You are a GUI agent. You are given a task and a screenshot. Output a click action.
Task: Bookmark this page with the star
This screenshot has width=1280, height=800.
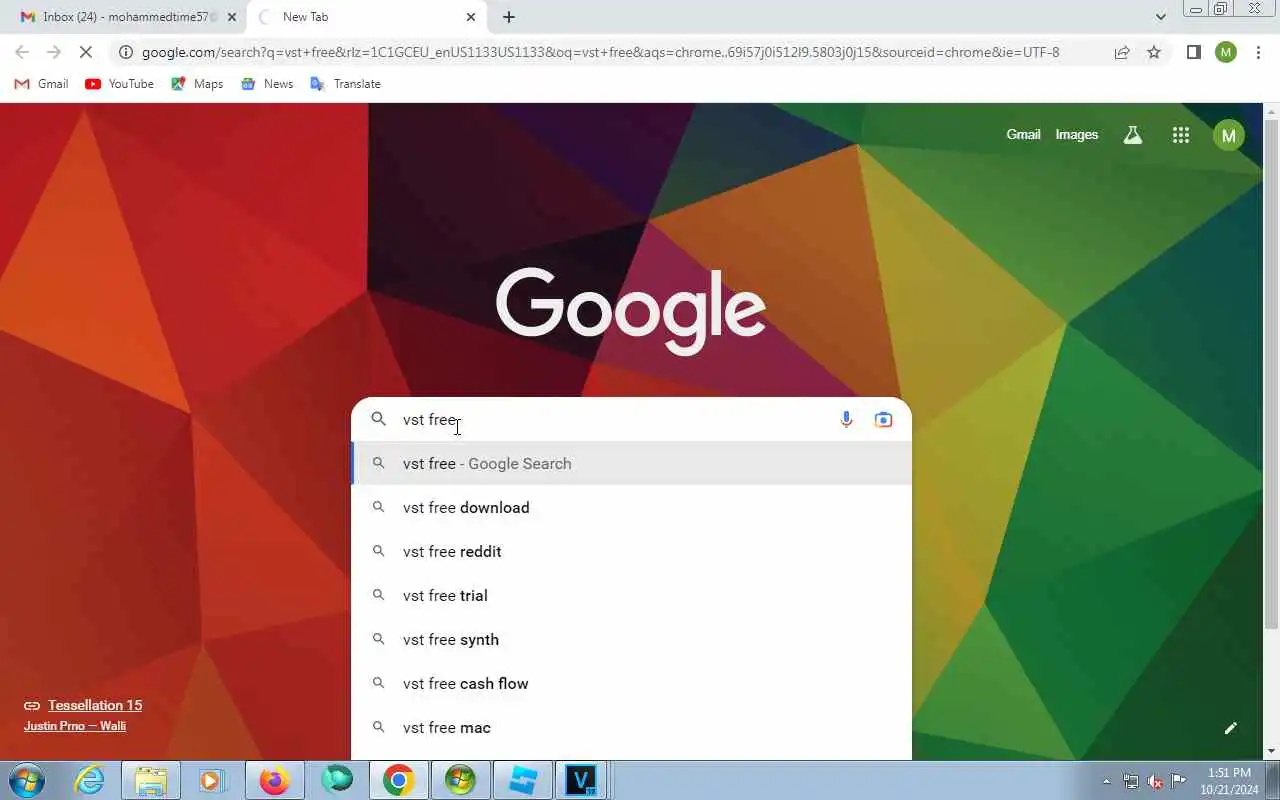tap(1154, 52)
